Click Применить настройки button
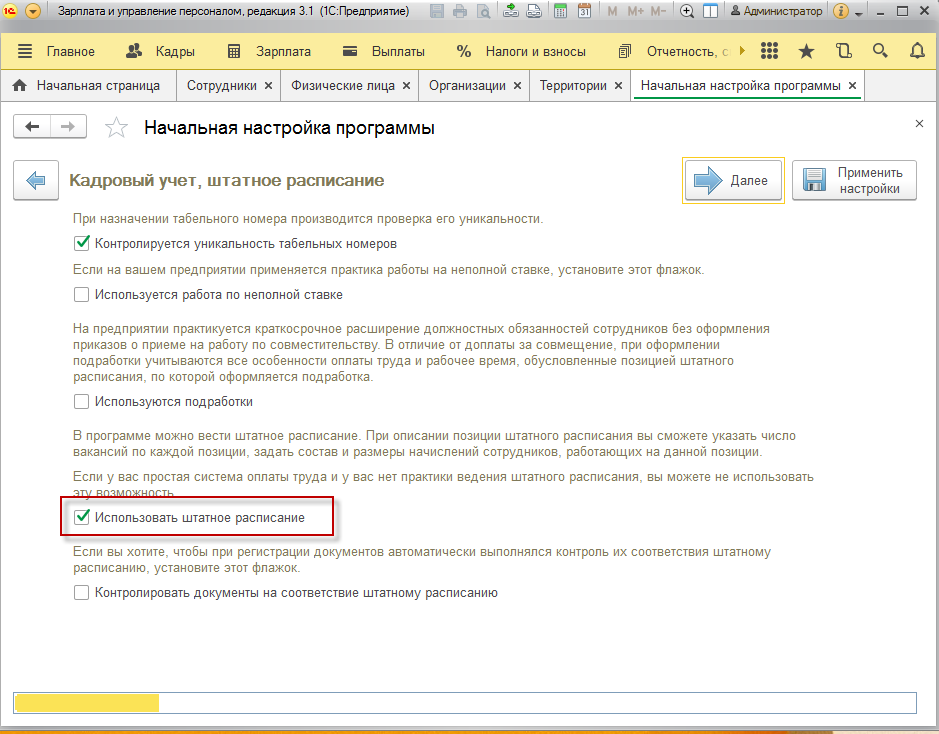This screenshot has height=734, width=939. point(854,181)
